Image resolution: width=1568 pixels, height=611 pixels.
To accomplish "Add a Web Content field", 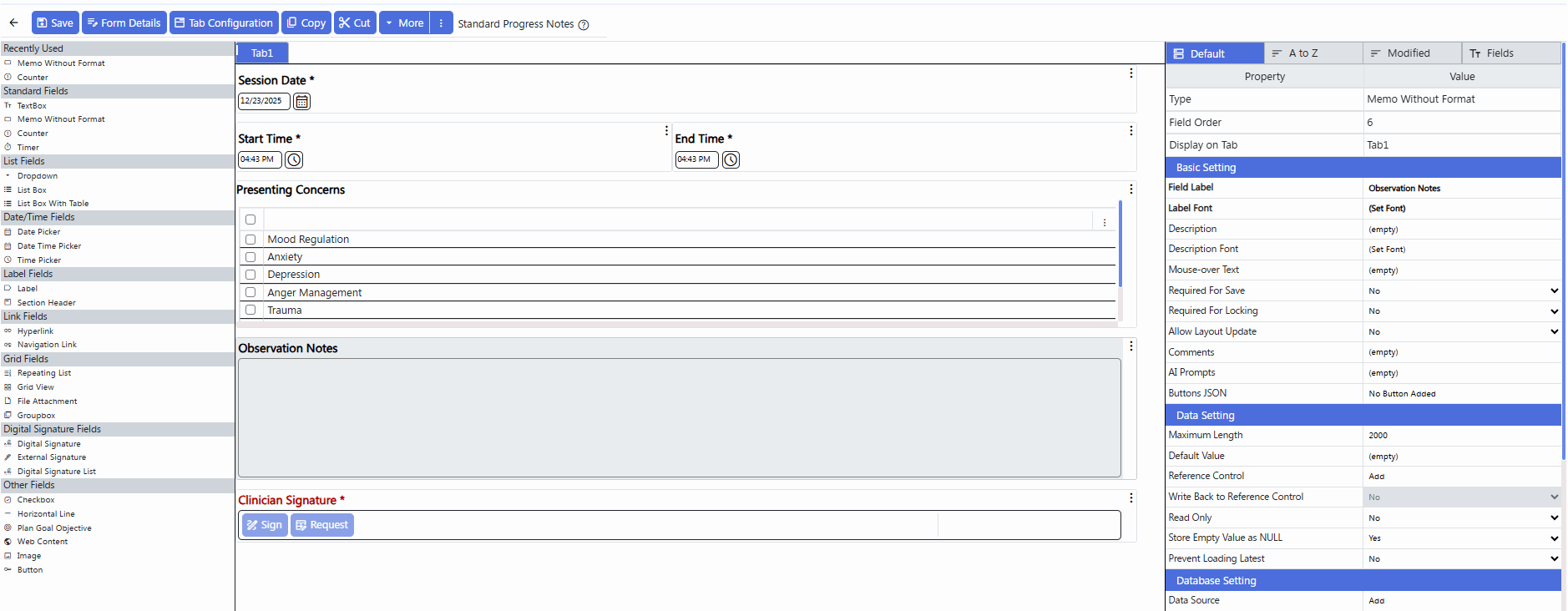I will coord(43,542).
